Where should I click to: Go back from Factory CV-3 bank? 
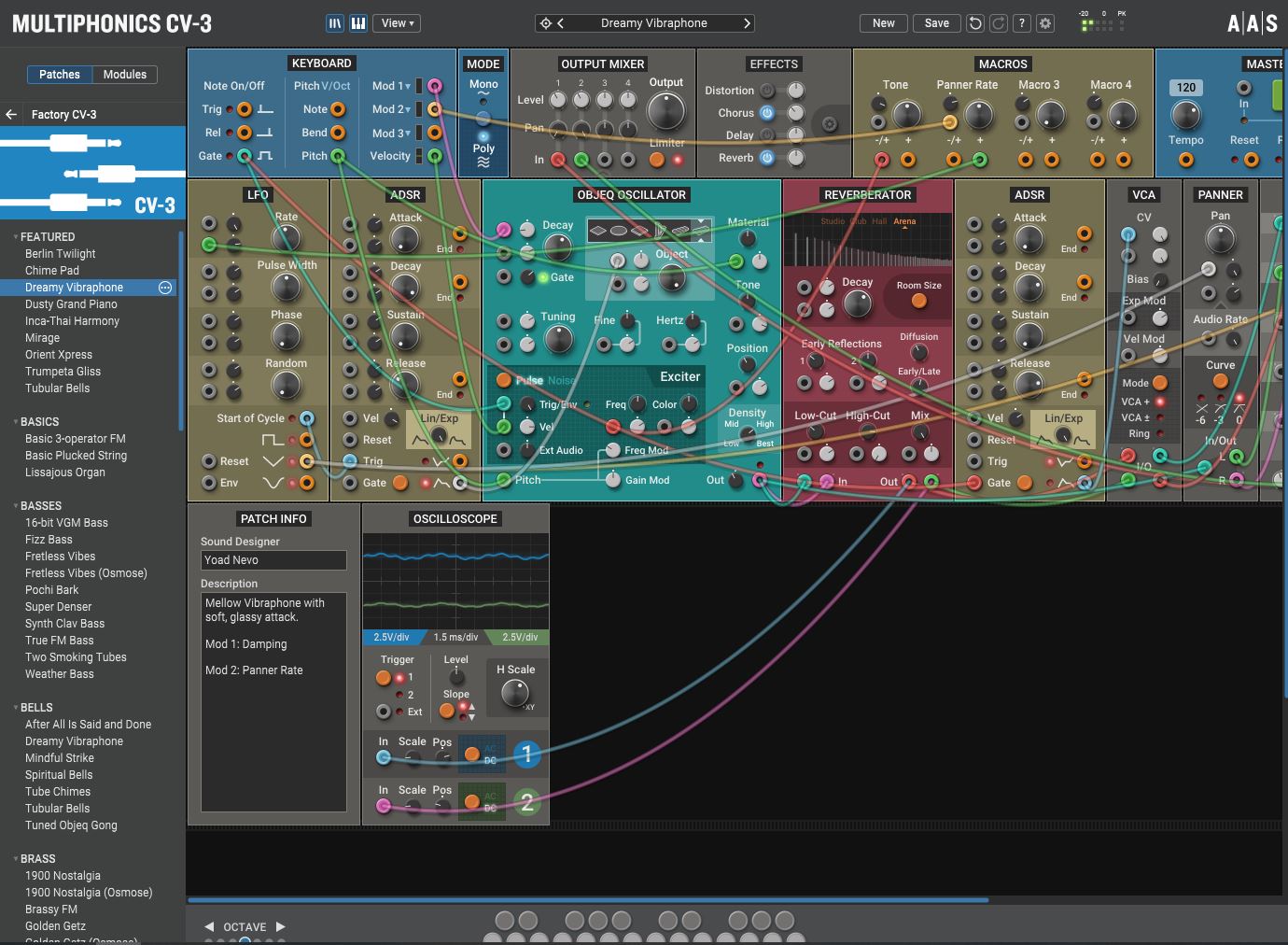tap(11, 114)
